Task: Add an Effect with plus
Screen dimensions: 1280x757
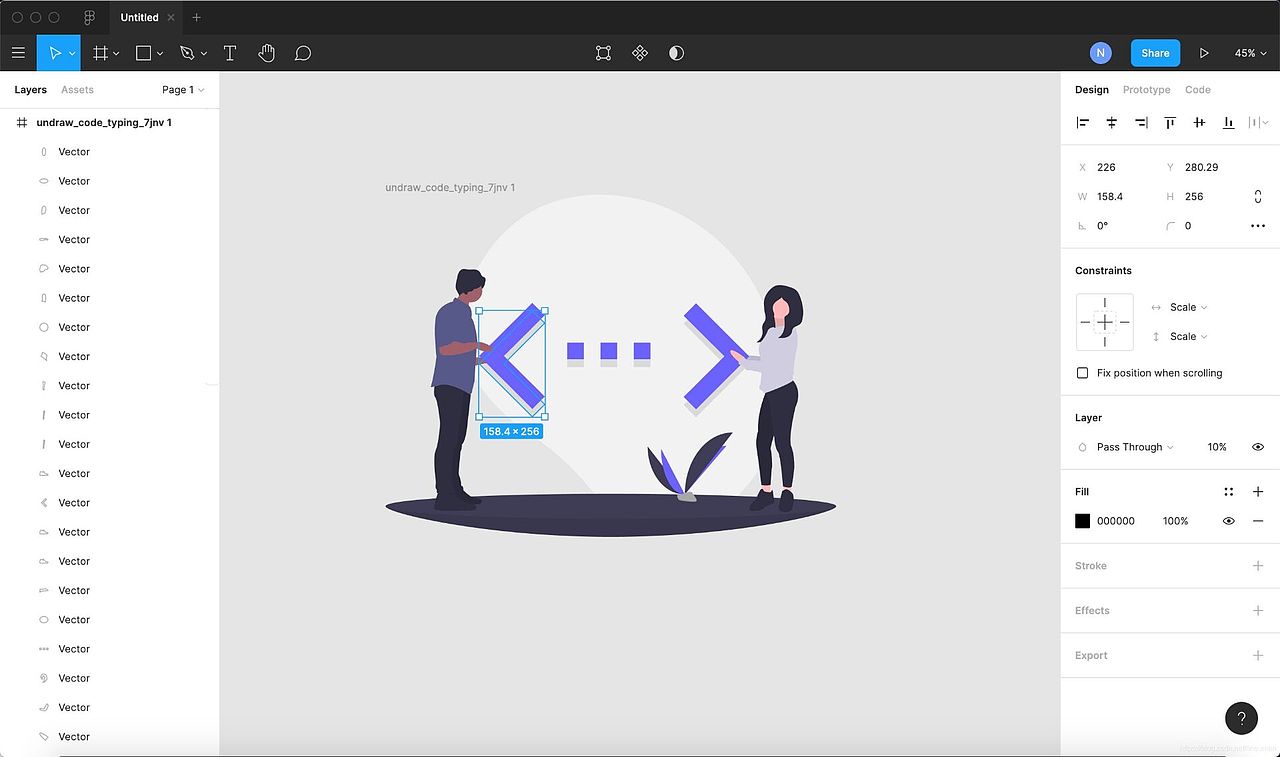Action: (x=1258, y=610)
